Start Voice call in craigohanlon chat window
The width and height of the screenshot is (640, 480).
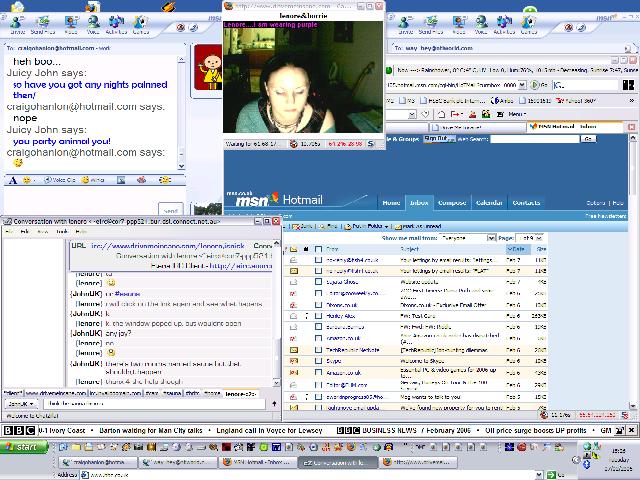point(93,24)
